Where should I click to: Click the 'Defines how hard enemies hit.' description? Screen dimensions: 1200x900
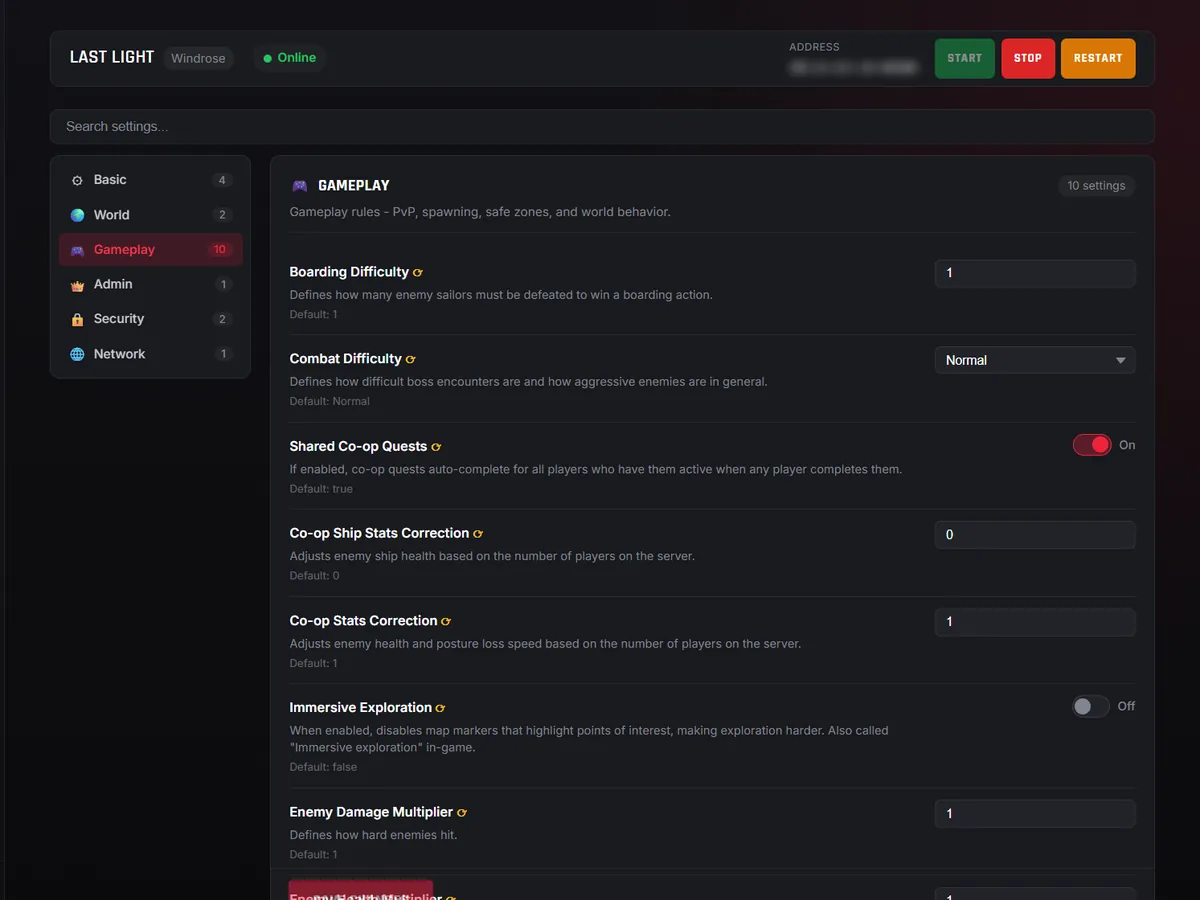(x=373, y=835)
